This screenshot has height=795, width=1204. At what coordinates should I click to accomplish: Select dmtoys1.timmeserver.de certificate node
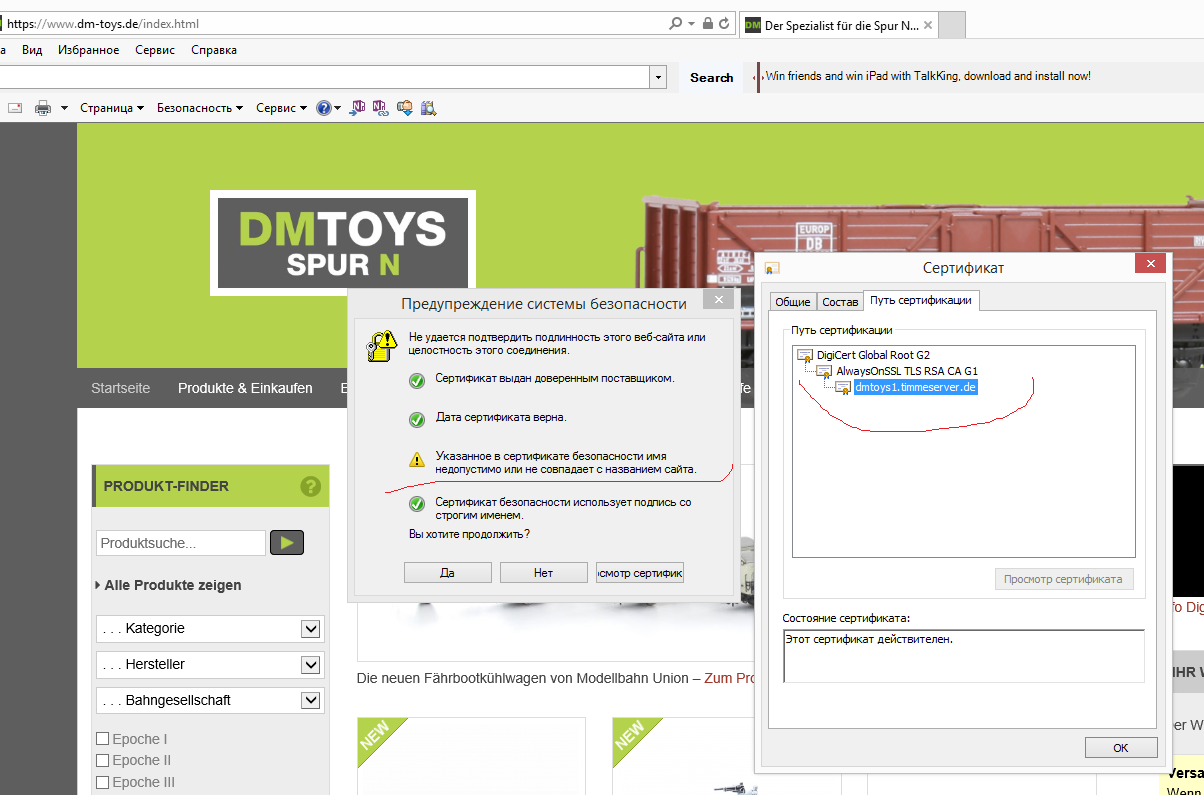point(915,387)
